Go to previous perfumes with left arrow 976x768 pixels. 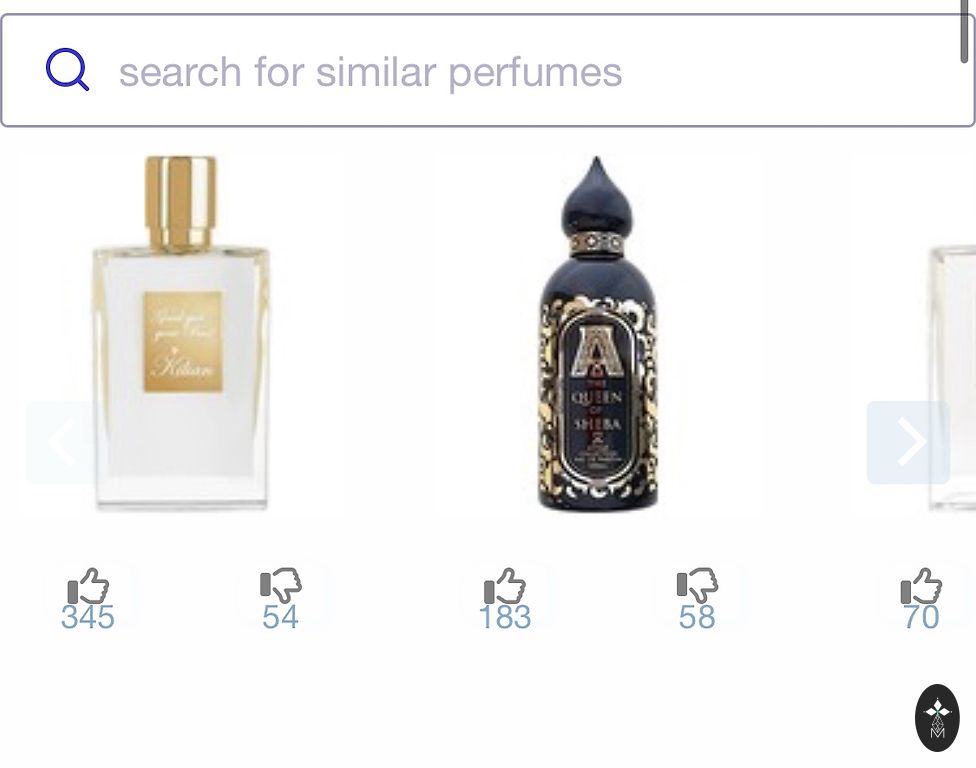click(62, 442)
